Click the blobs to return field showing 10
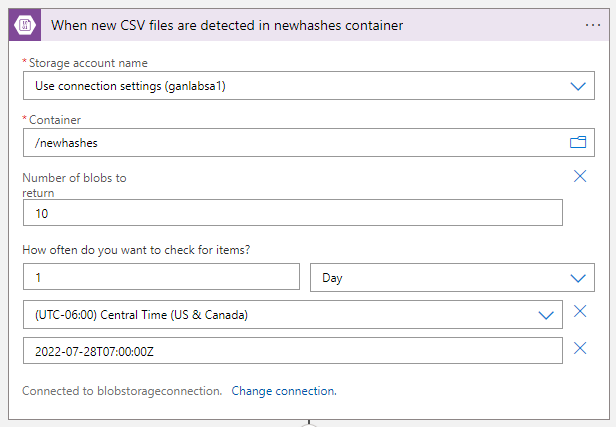The image size is (616, 427). 290,213
